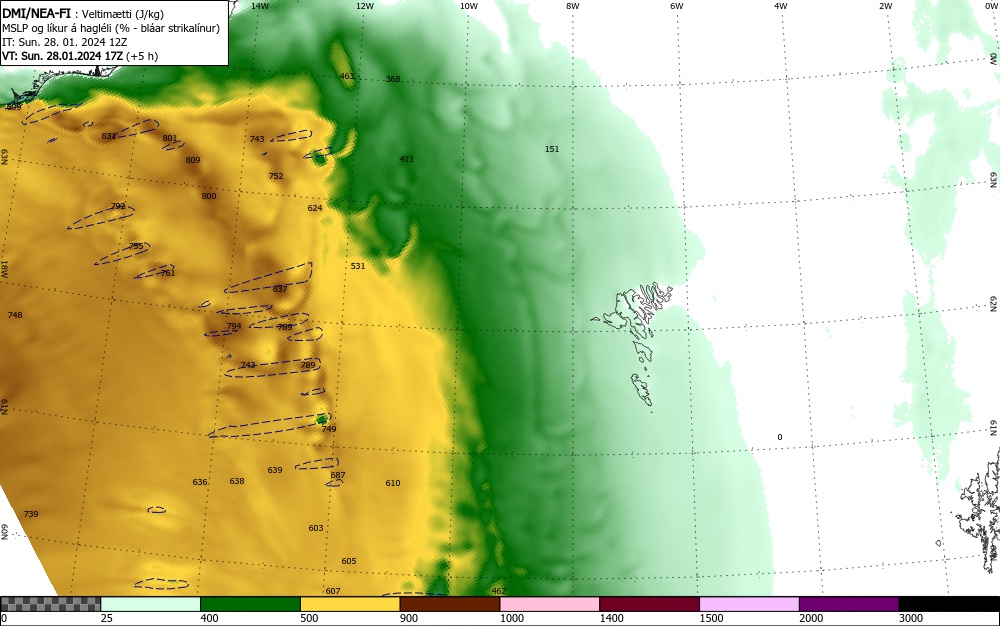Select the dark green 400–500 legend swatch

click(250, 604)
